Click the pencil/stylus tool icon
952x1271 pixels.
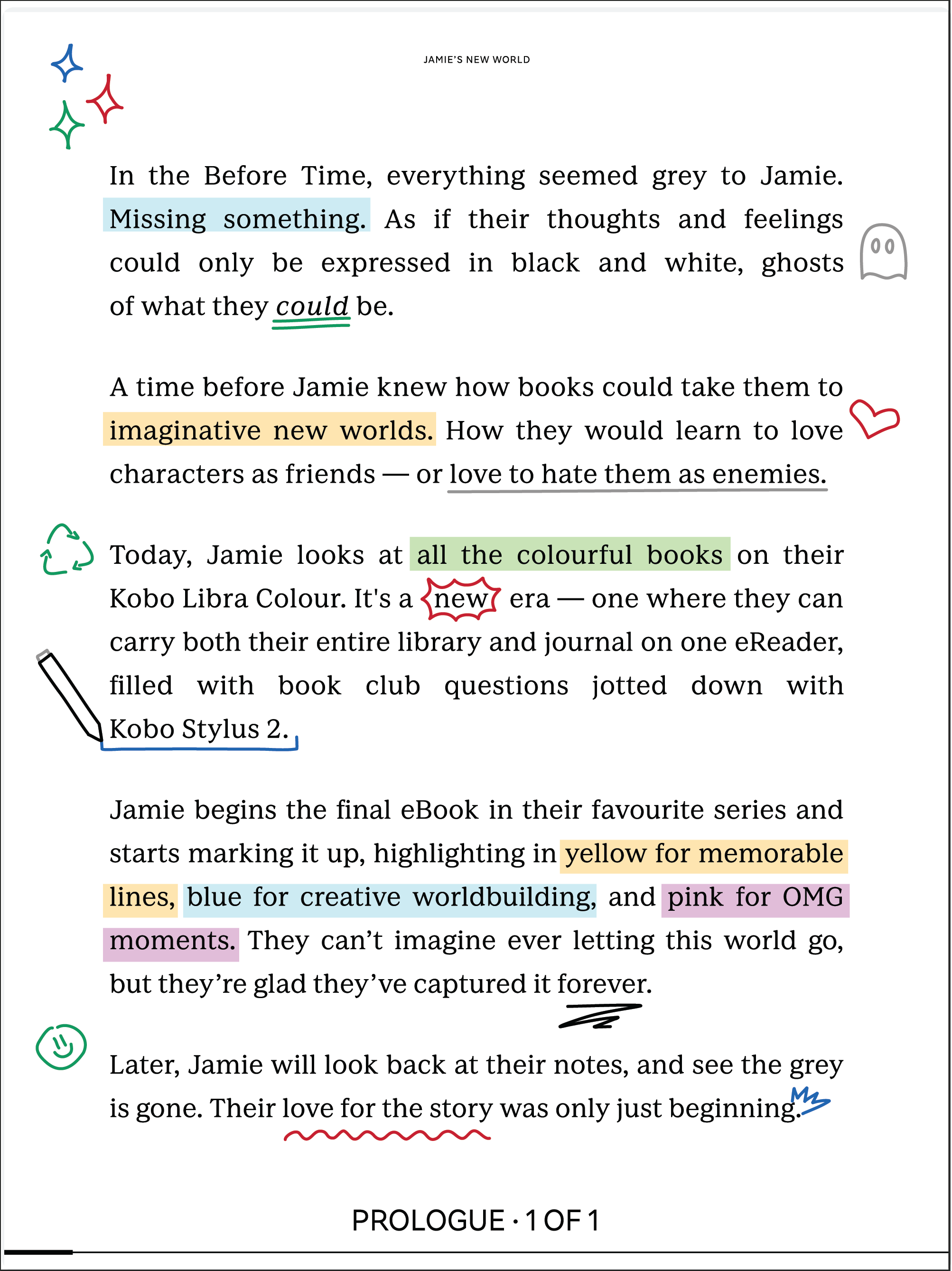pos(64,690)
